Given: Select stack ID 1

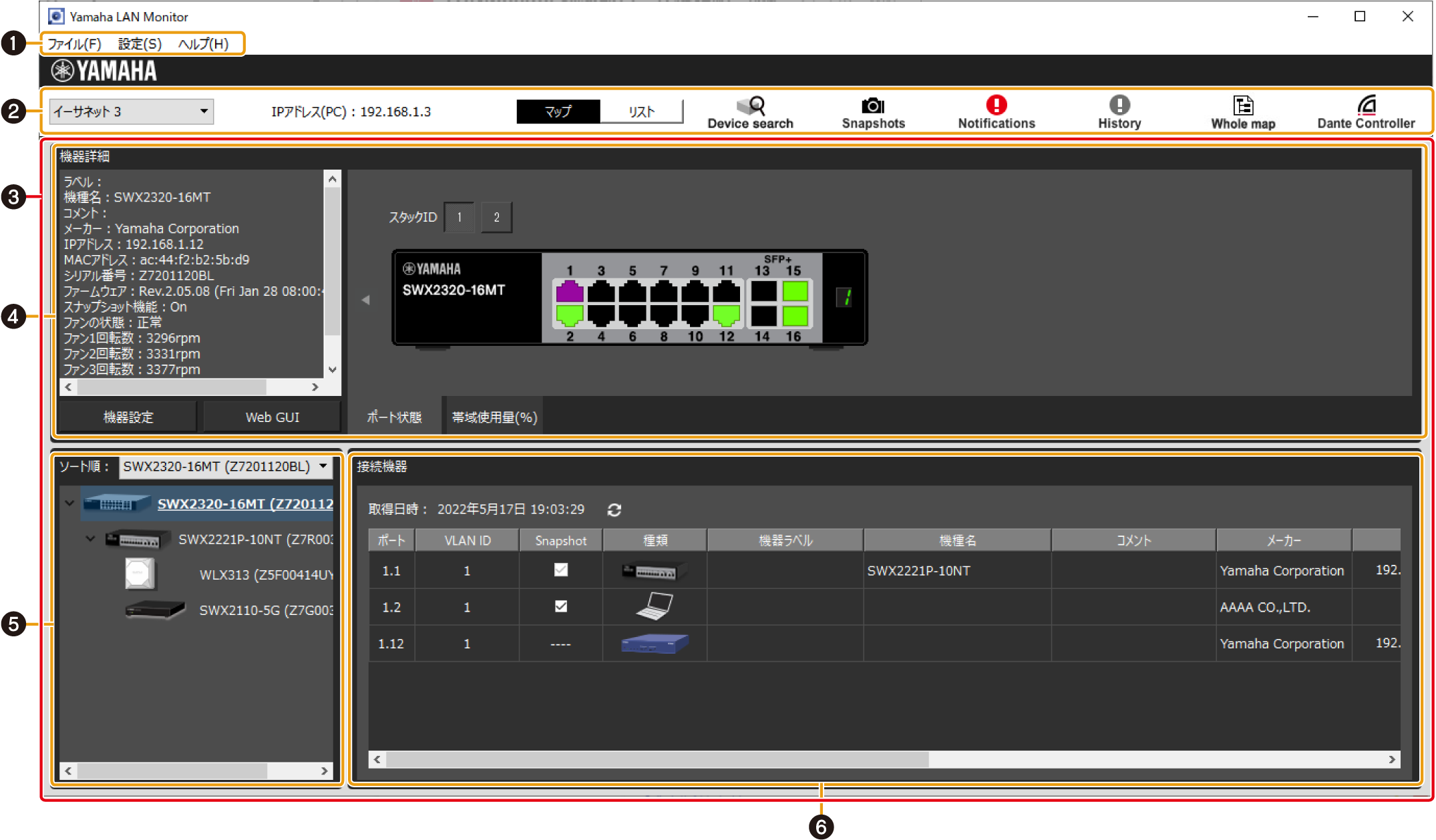Looking at the screenshot, I should [x=460, y=217].
